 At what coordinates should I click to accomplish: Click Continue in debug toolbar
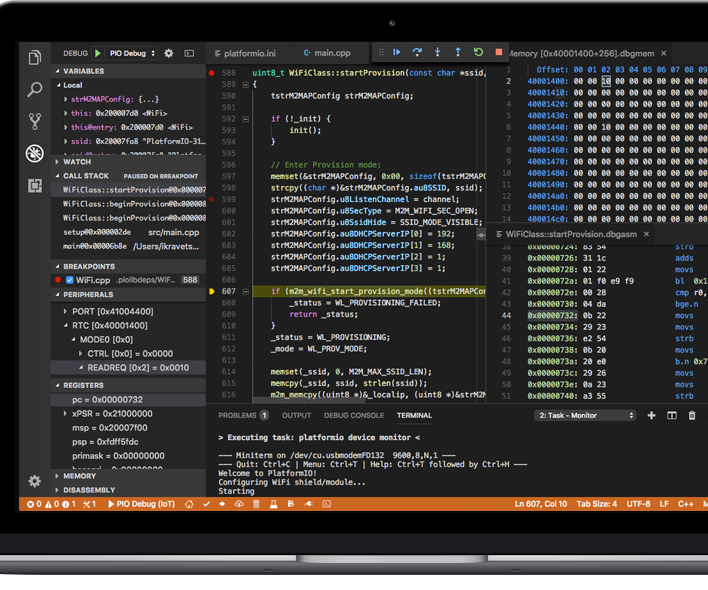click(x=396, y=52)
